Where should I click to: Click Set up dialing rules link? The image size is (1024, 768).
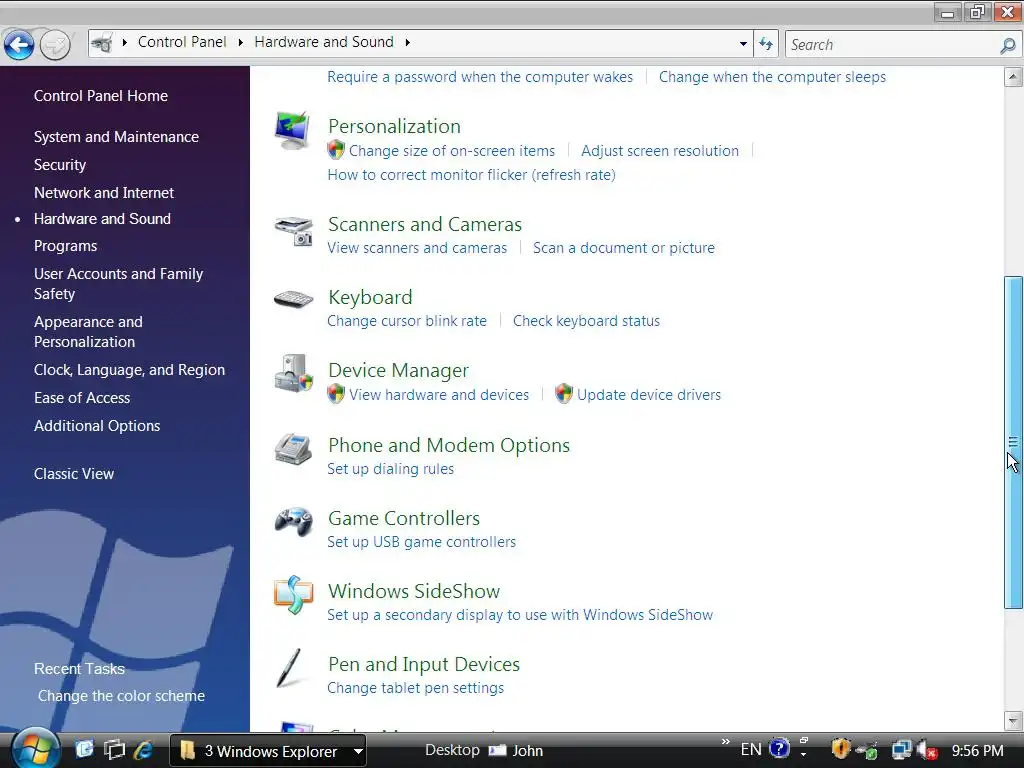coord(391,469)
